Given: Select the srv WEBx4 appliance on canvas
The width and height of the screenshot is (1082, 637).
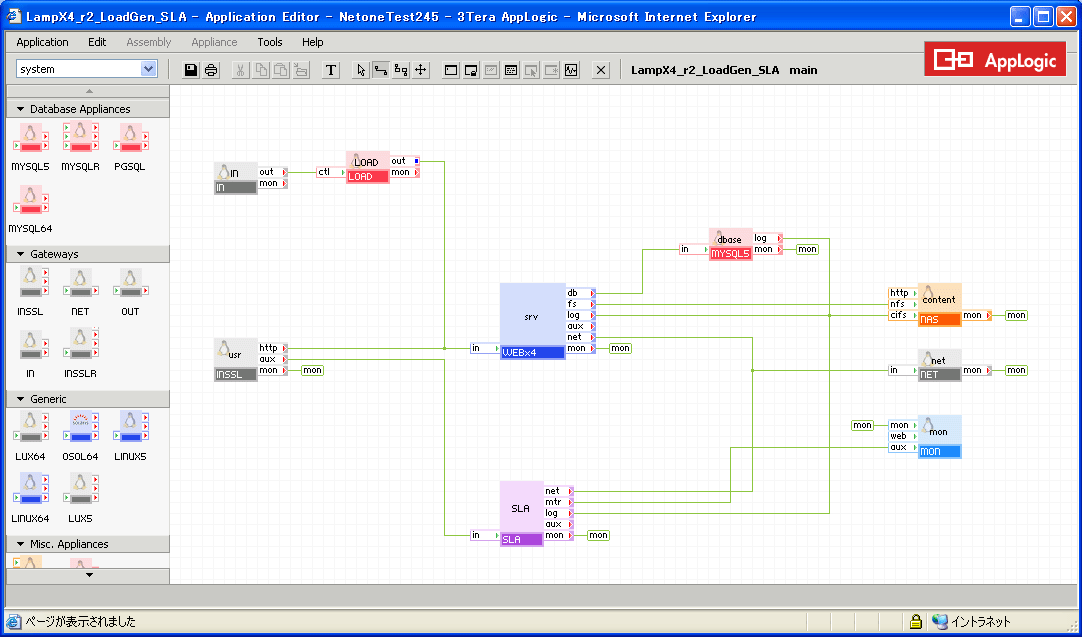Looking at the screenshot, I should coord(533,321).
